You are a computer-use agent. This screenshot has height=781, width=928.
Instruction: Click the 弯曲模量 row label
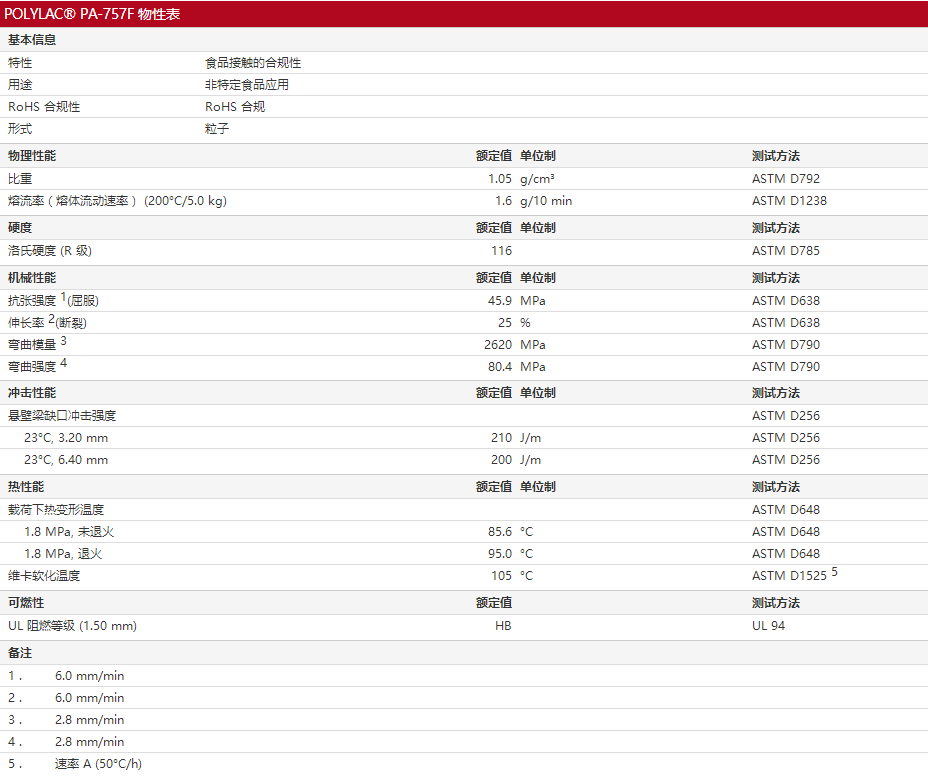point(37,344)
